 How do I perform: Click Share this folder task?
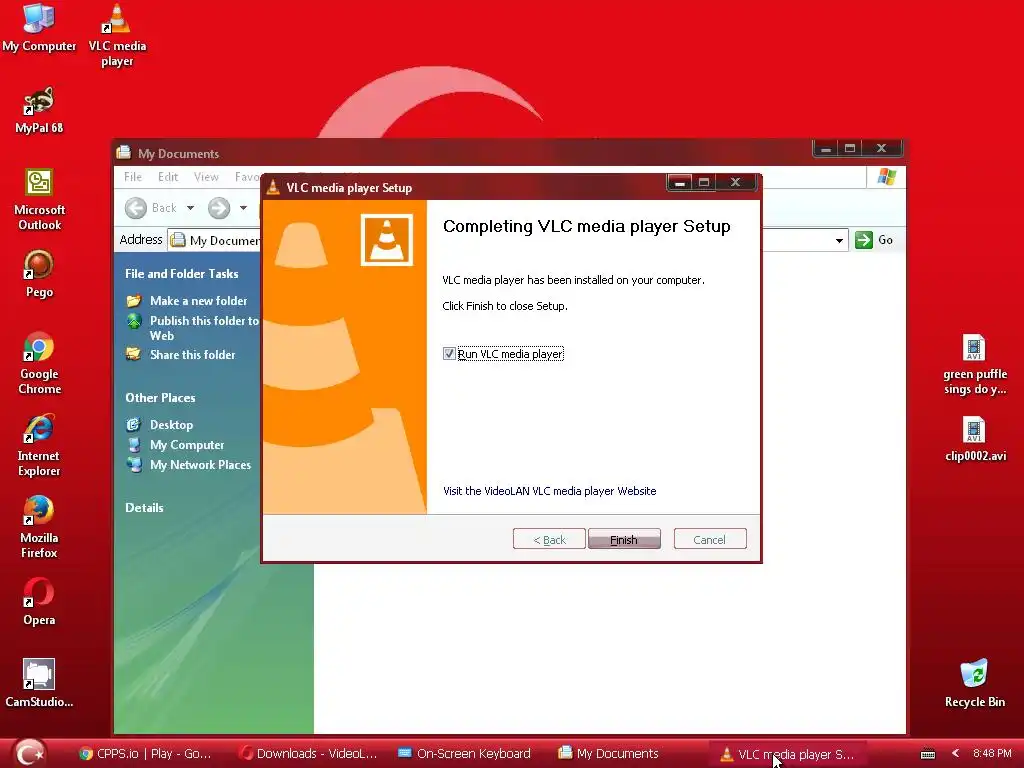193,355
